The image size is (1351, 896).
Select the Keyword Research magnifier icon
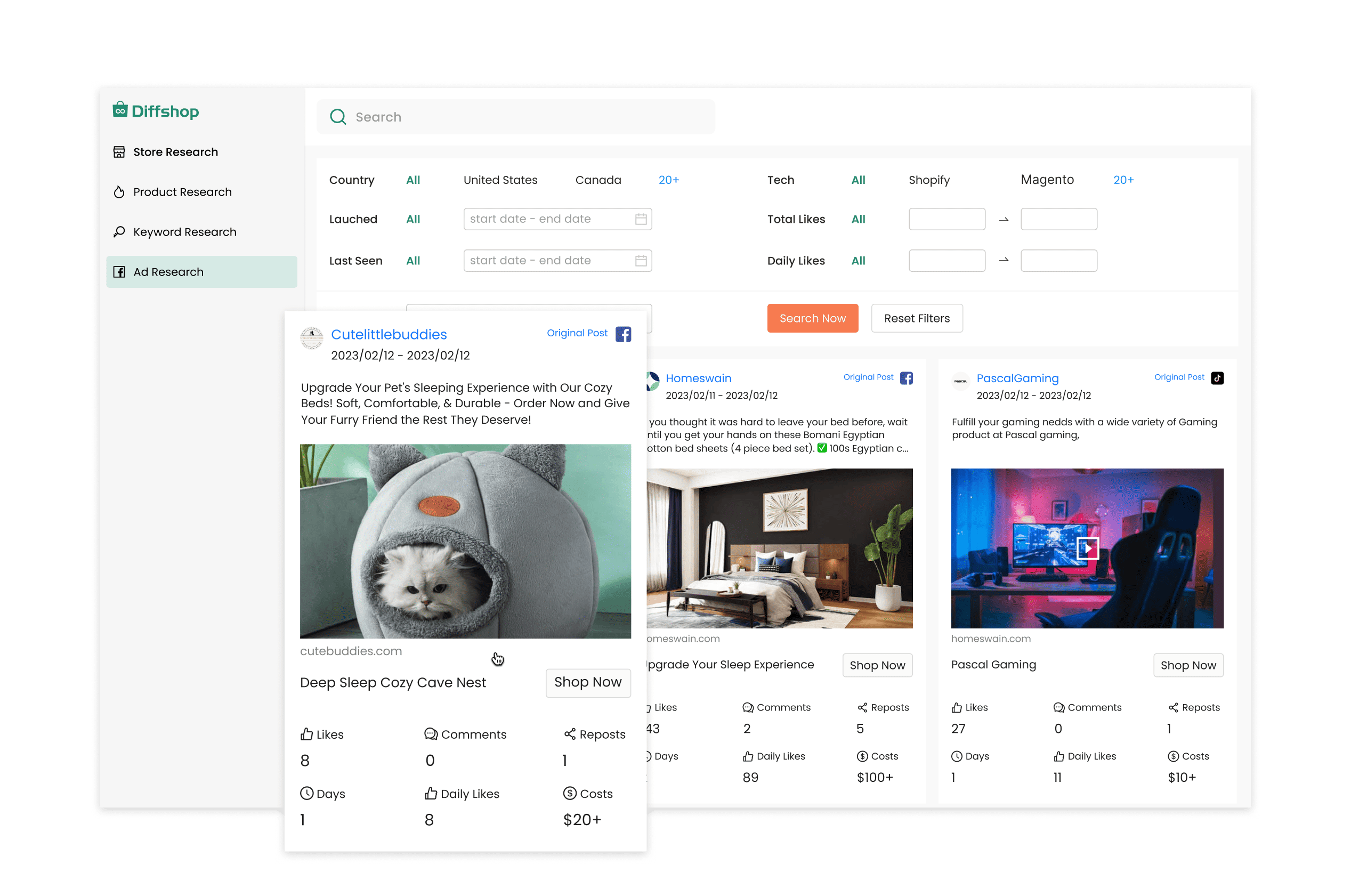(119, 231)
